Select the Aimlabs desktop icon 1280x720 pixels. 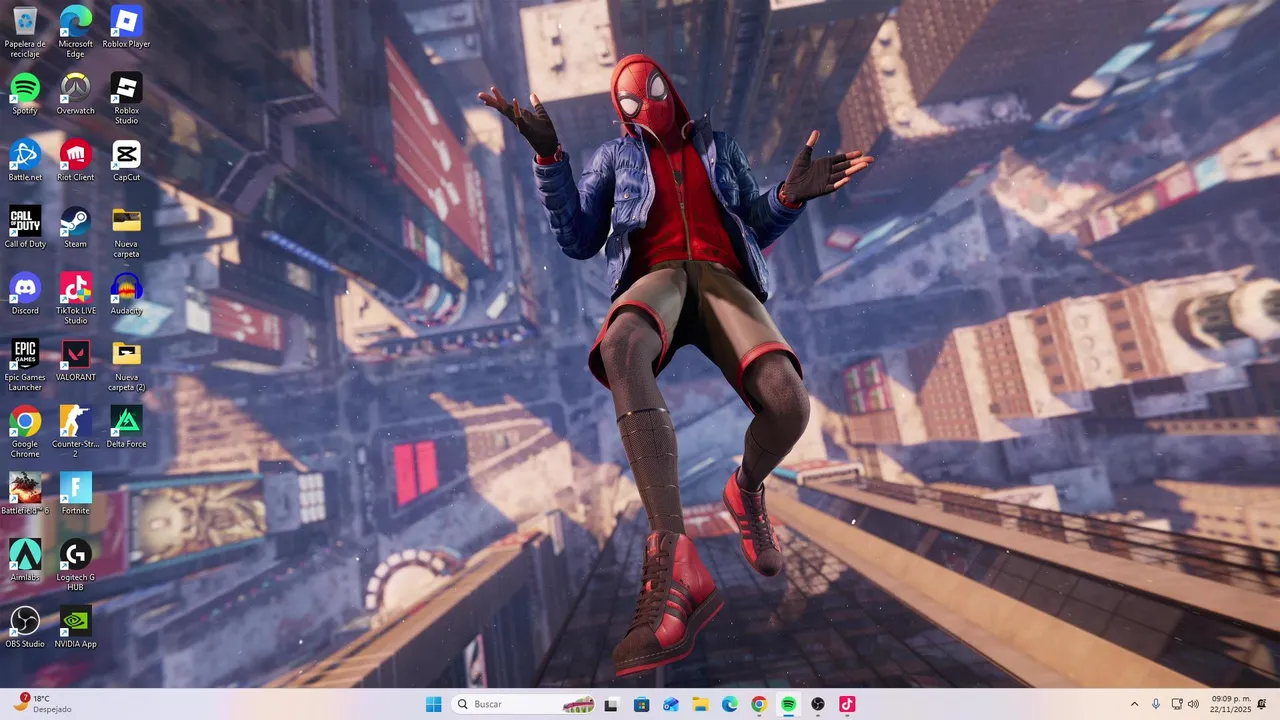pyautogui.click(x=25, y=561)
